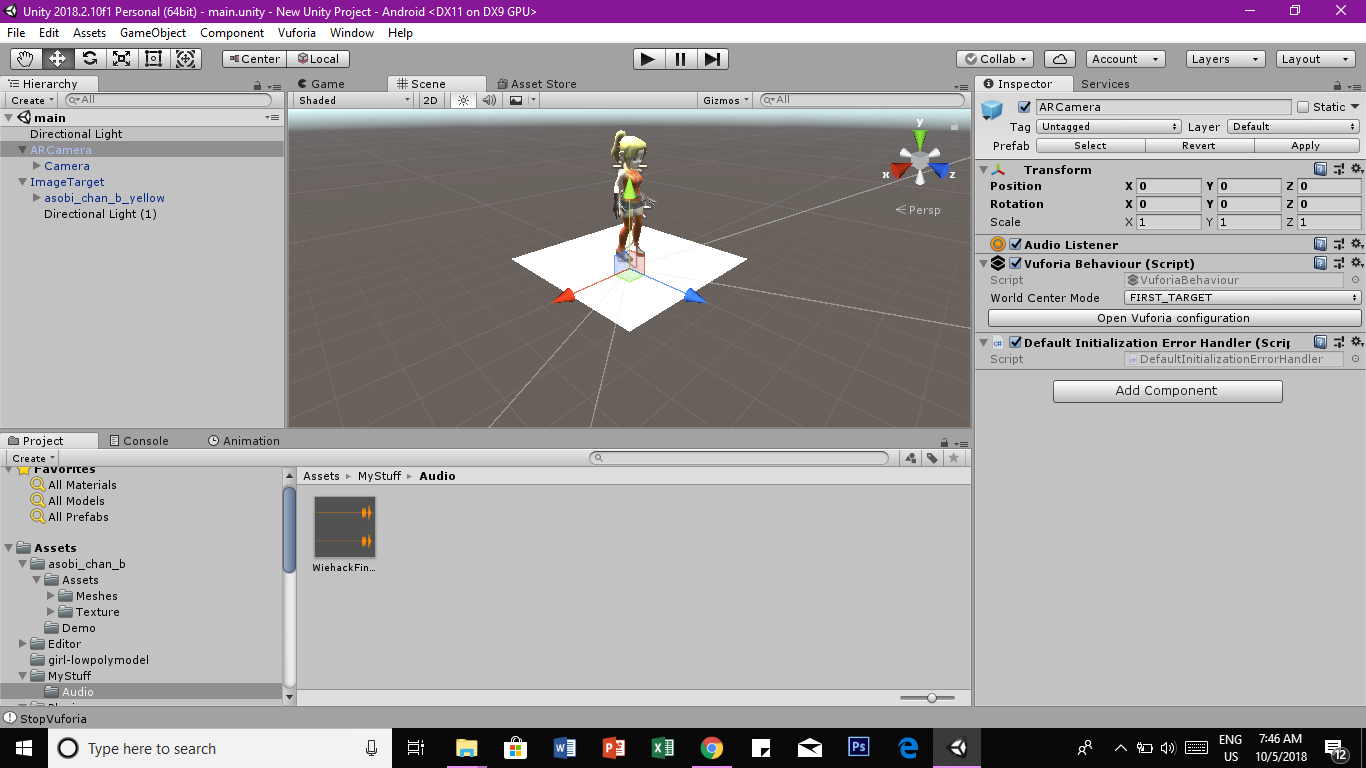Open the Tag dropdown

pos(1108,127)
